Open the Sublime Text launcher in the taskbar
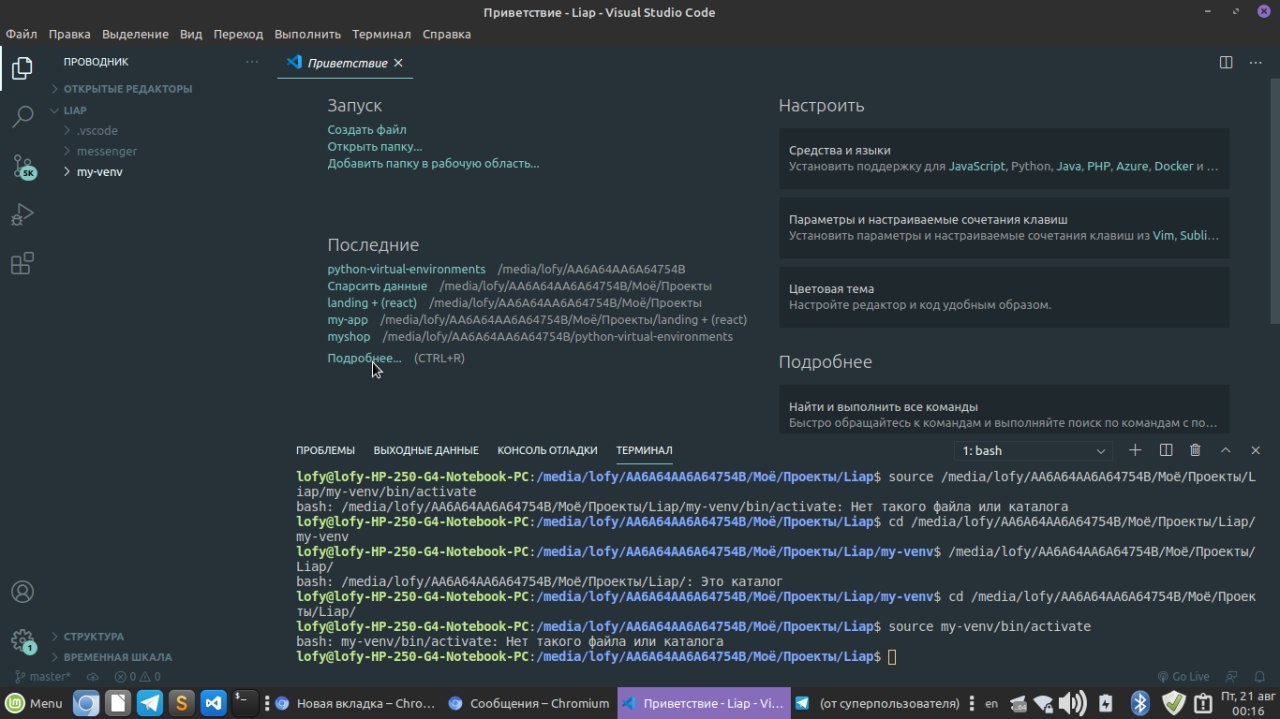The width and height of the screenshot is (1280, 719). (181, 703)
